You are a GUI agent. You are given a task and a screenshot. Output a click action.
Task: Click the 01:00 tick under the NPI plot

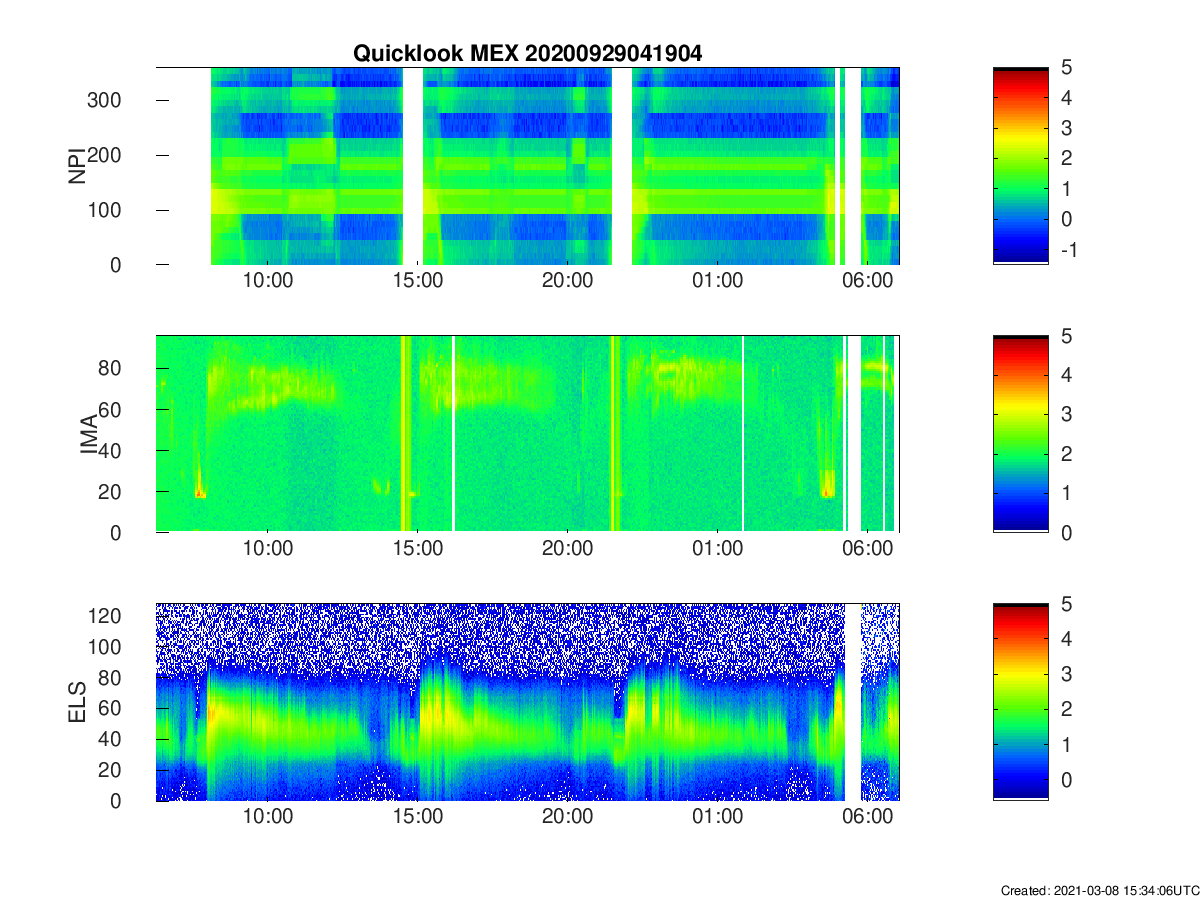coord(717,281)
